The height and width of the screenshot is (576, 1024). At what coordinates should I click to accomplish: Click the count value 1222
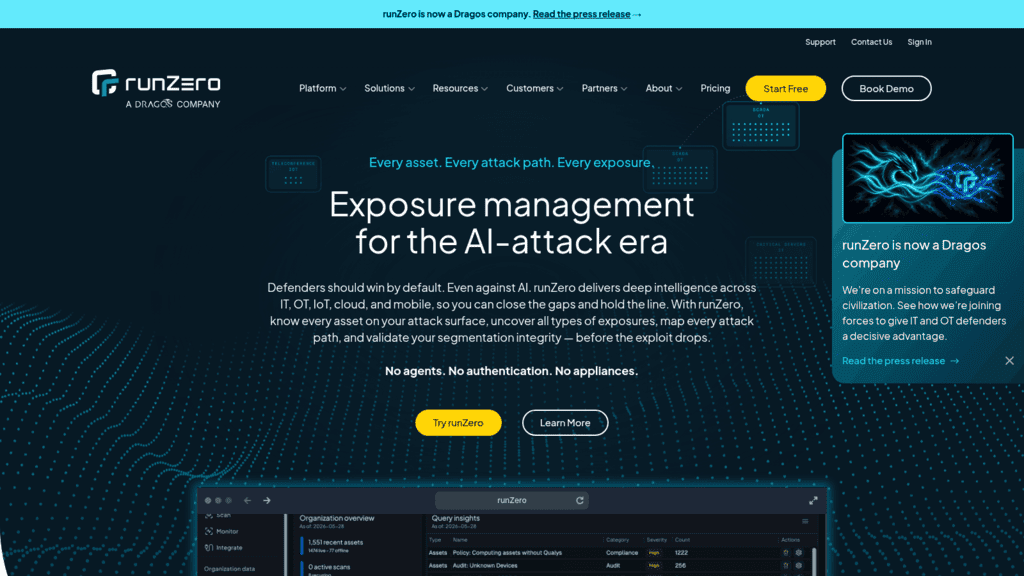click(x=681, y=552)
